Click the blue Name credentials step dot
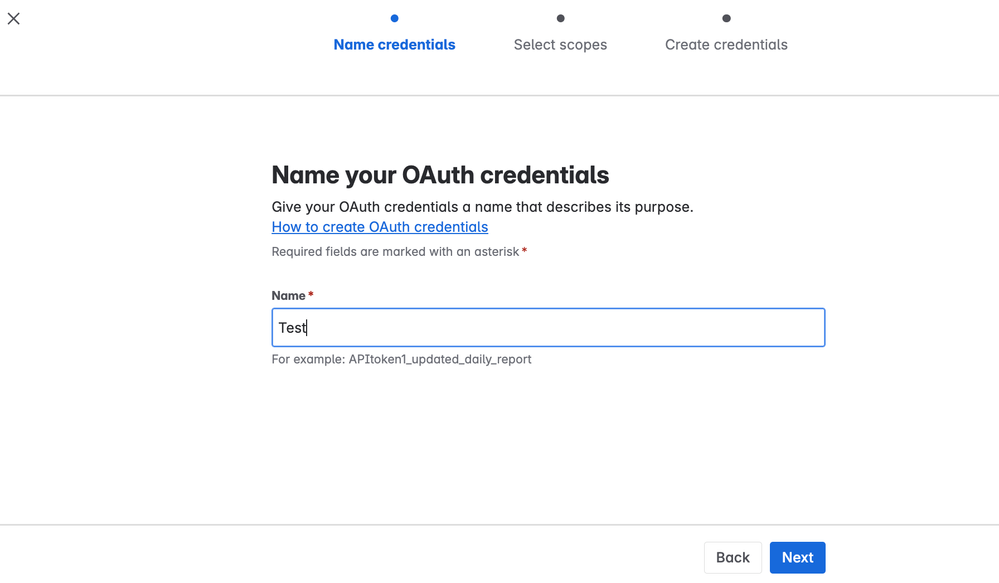 click(395, 18)
